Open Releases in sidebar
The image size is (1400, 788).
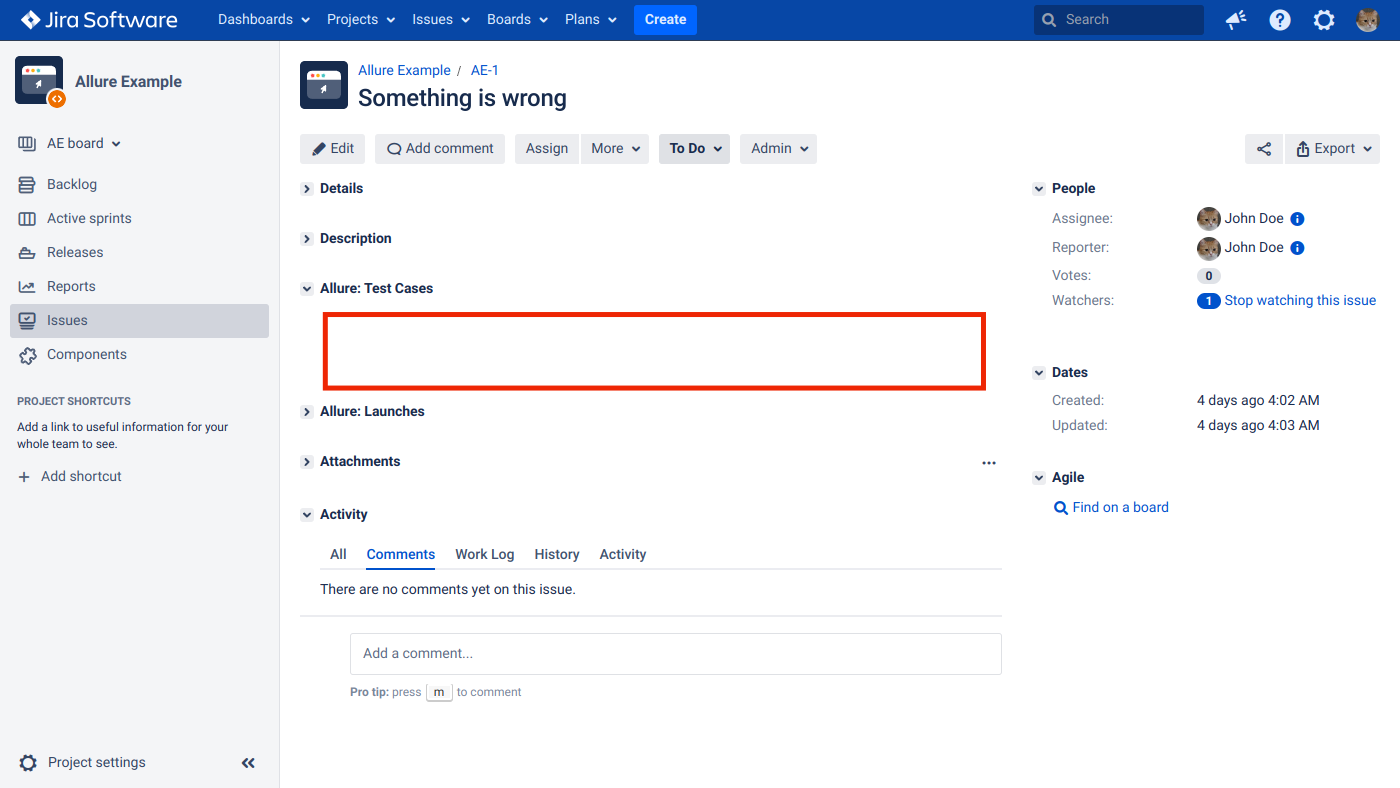(x=139, y=253)
